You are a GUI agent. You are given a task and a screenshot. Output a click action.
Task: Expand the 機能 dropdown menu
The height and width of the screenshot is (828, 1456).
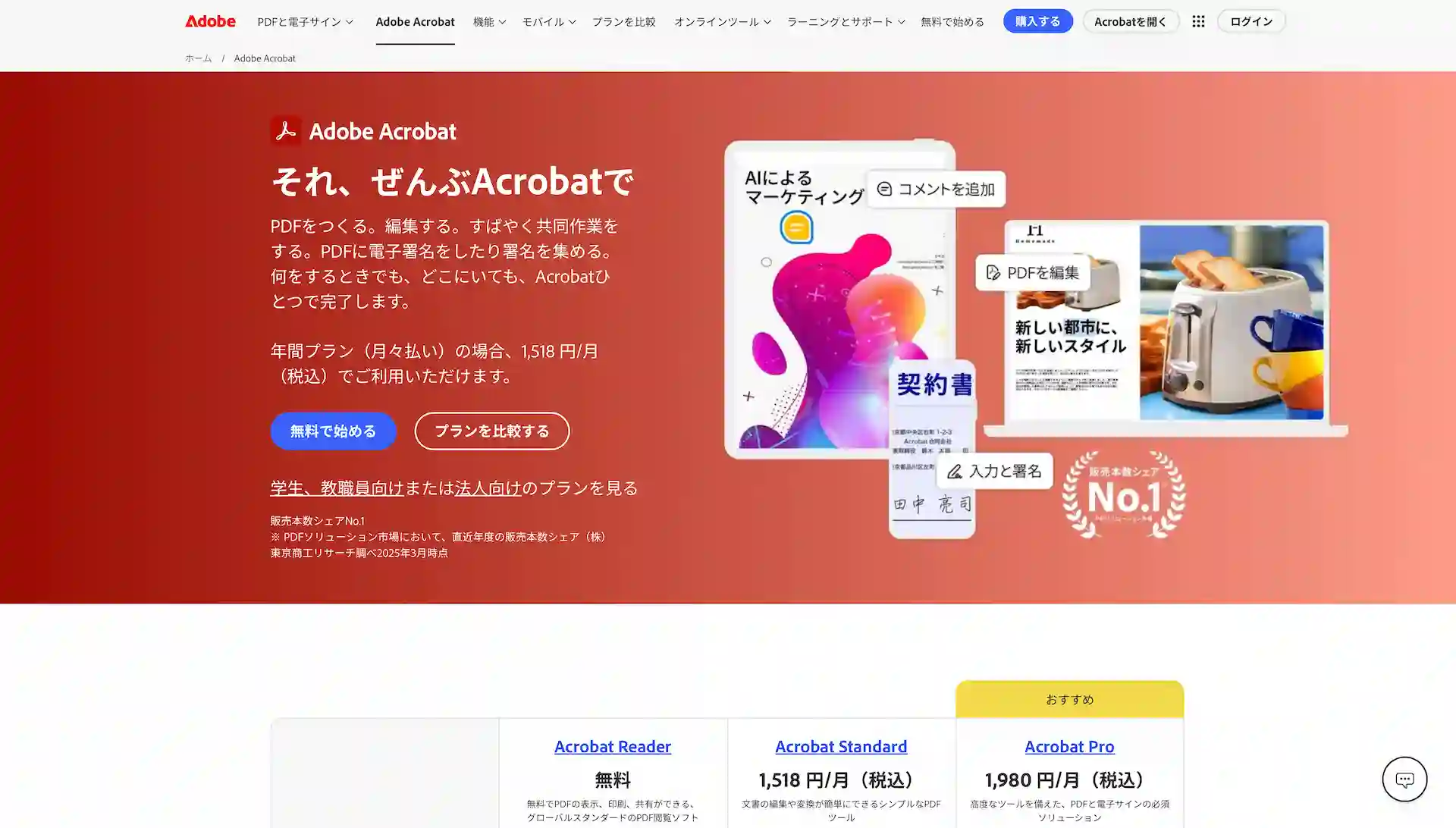[x=489, y=21]
